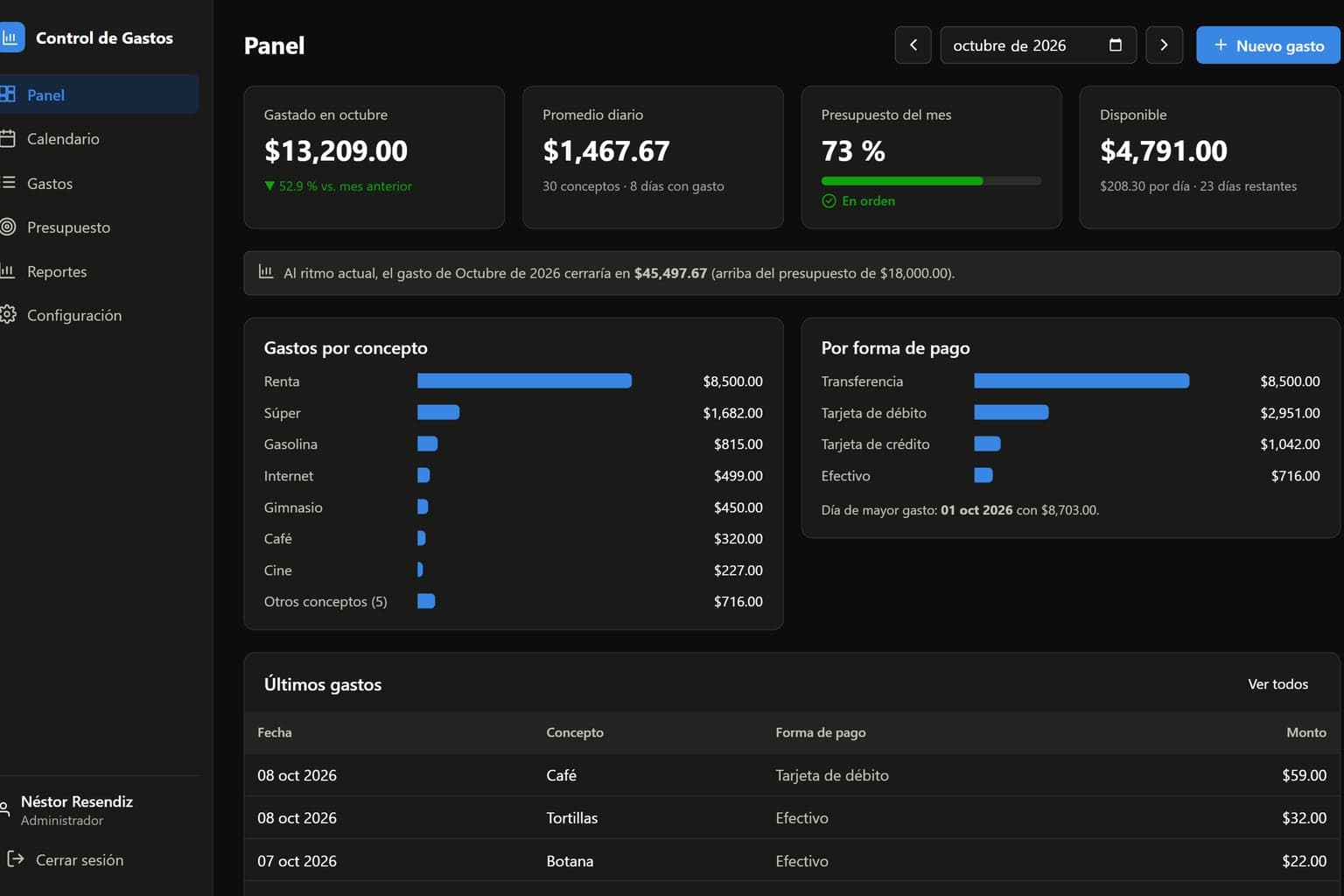1344x896 pixels.
Task: Click the Gastos list icon
Action: coord(8,183)
